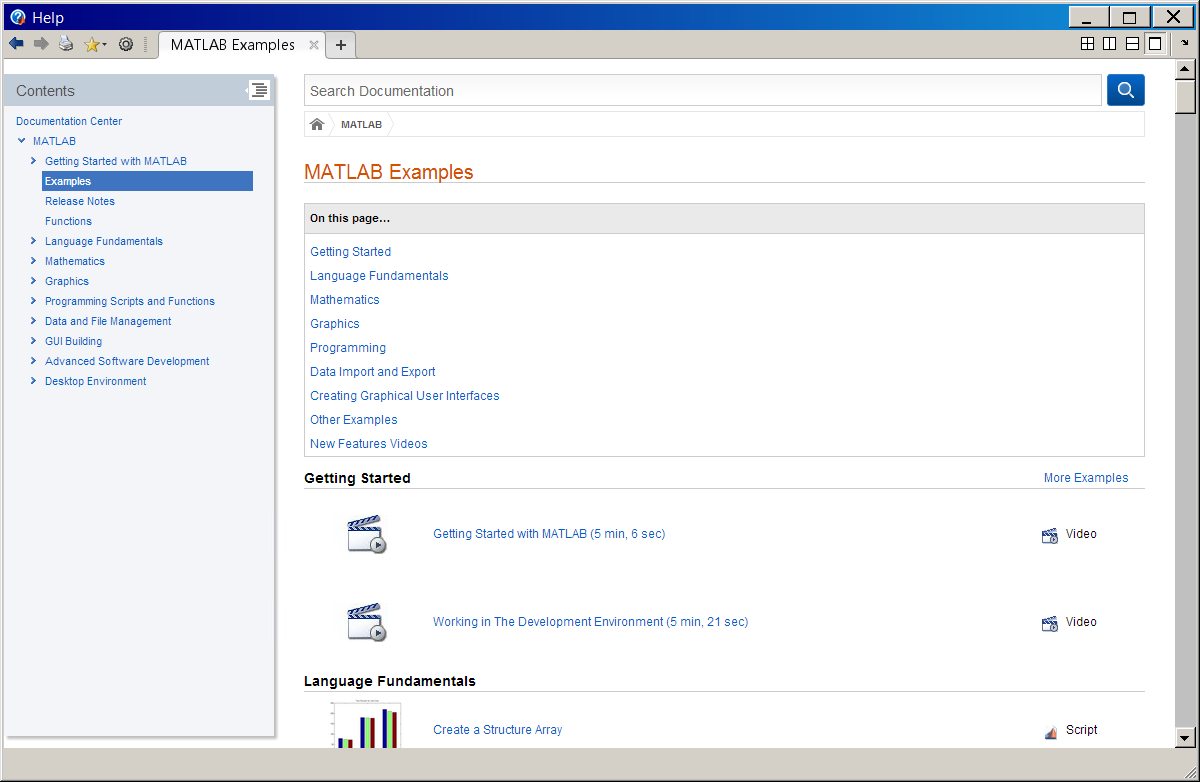Click the Video icon beside Getting Started with MATLAB
1200x782 pixels.
[x=1050, y=535]
